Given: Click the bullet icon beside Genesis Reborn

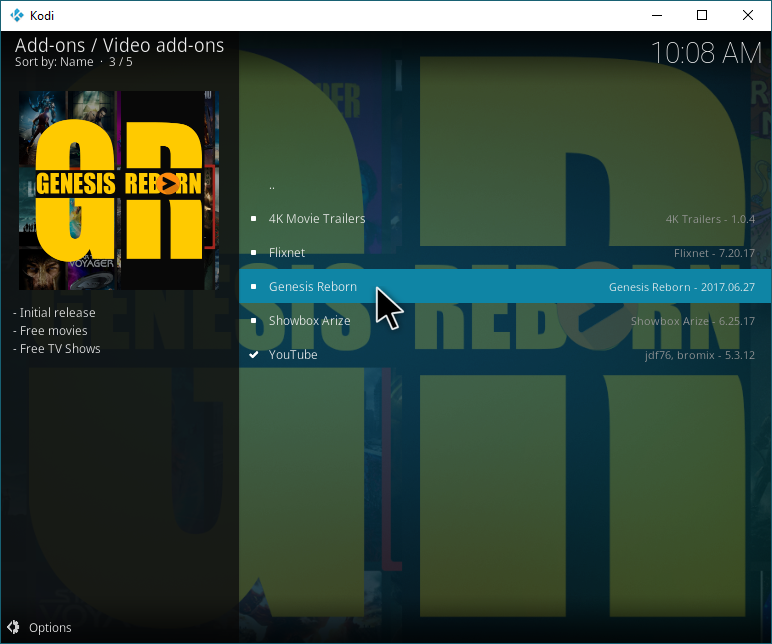Looking at the screenshot, I should 254,287.
